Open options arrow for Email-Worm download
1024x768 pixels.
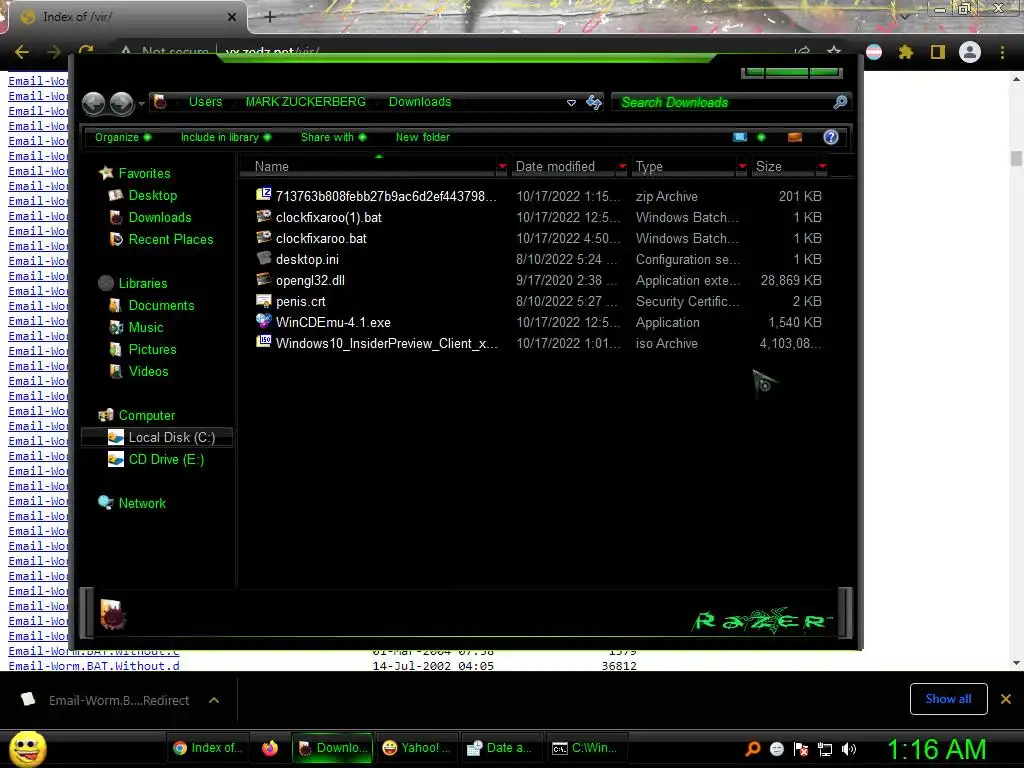[214, 700]
